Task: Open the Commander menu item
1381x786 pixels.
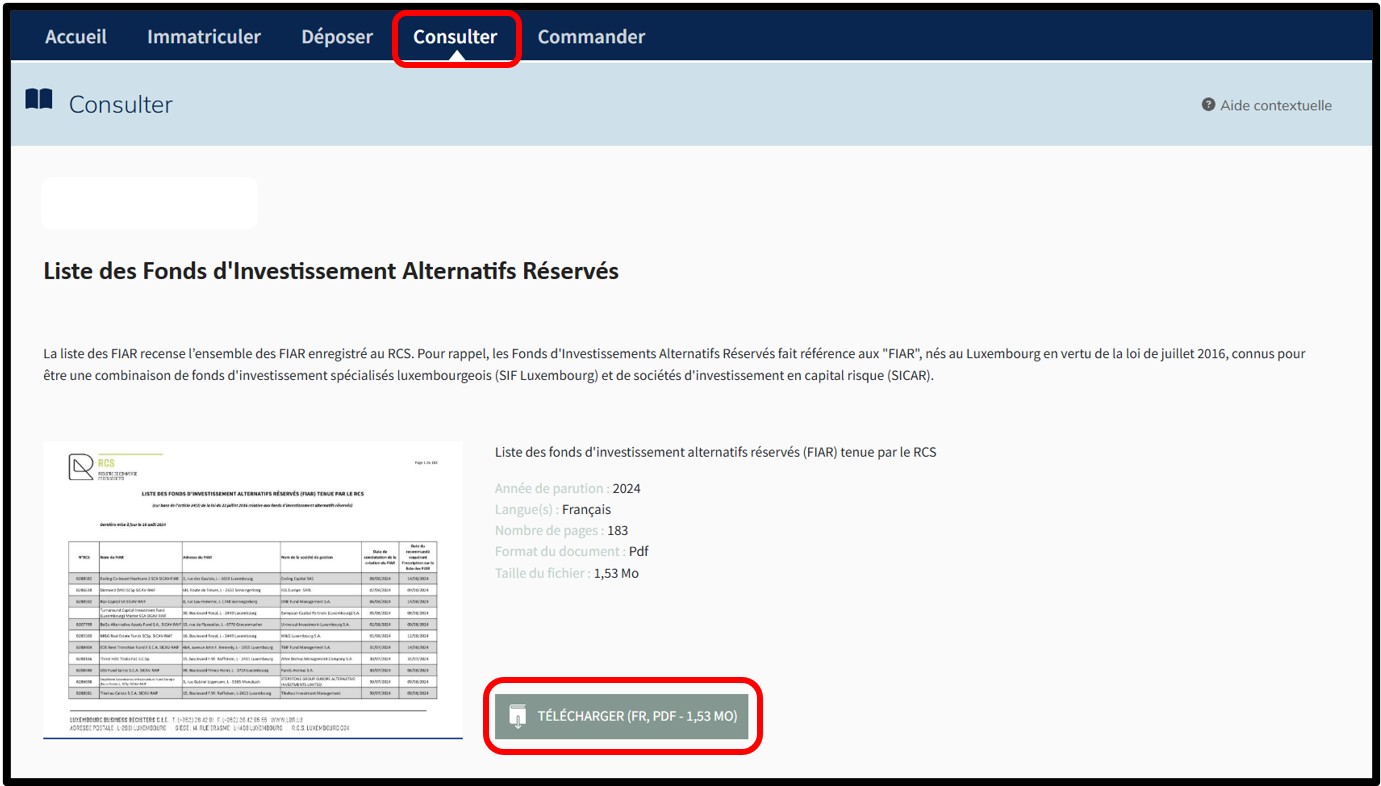Action: click(x=591, y=37)
